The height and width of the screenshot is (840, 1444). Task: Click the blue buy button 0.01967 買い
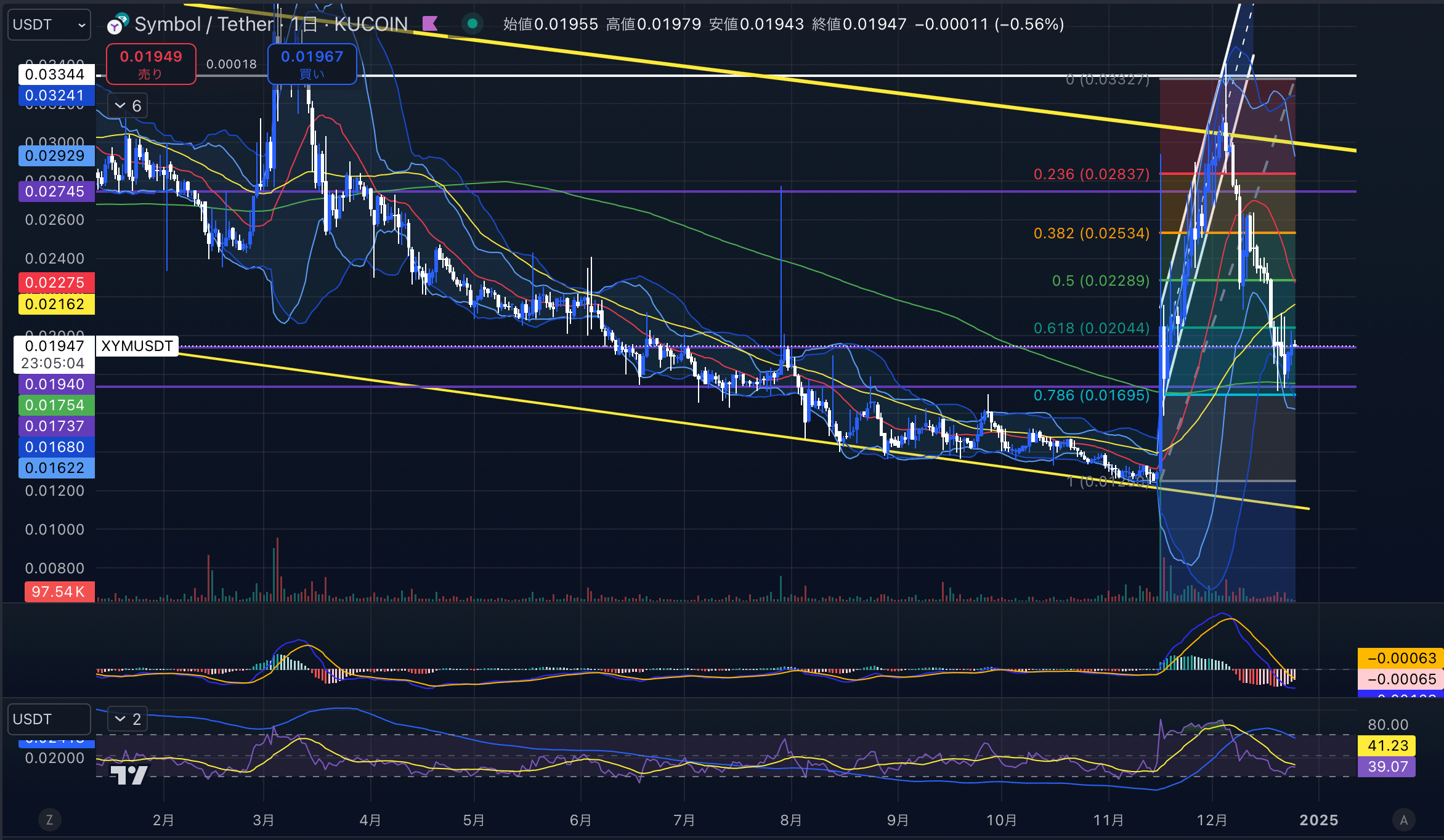click(x=312, y=64)
